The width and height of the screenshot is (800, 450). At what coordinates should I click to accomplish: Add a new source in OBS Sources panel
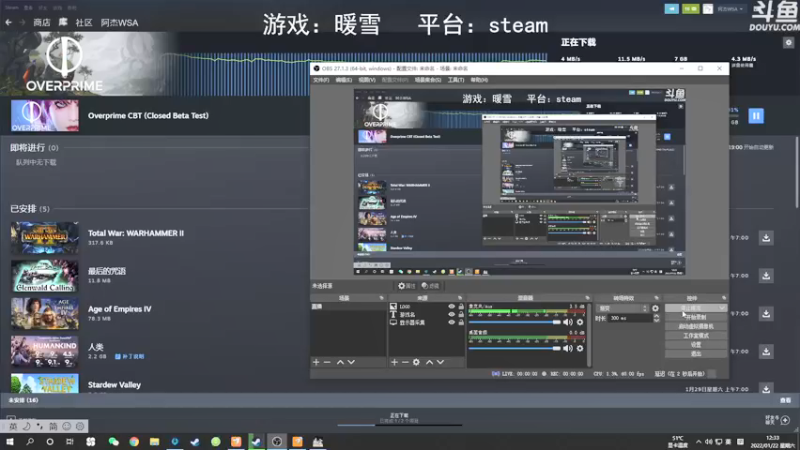pyautogui.click(x=394, y=362)
